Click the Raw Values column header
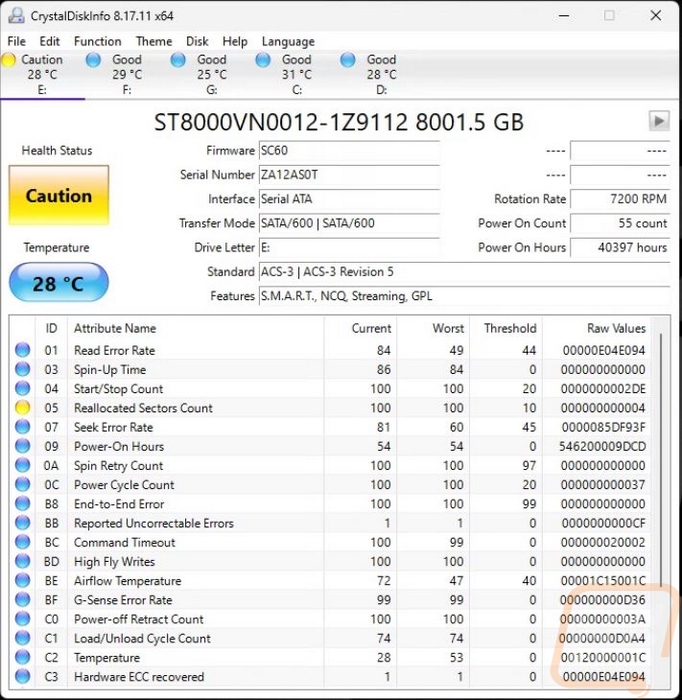Viewport: 682px width, 700px height. pos(616,328)
